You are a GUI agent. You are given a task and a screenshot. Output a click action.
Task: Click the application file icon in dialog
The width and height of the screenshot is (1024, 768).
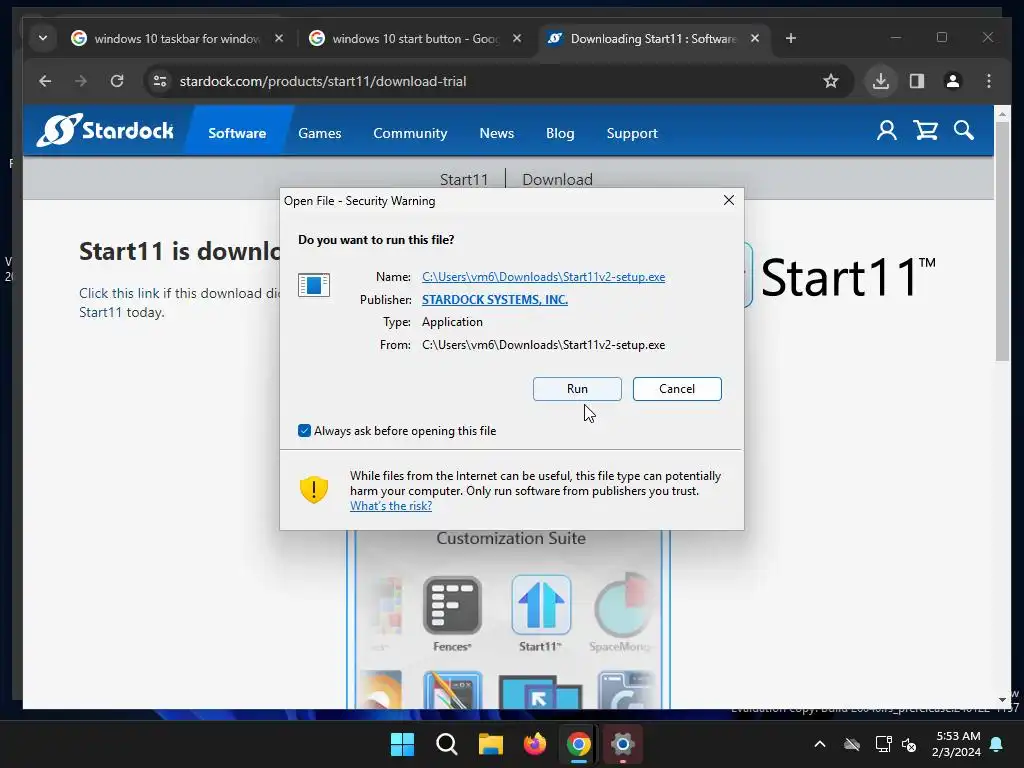(x=313, y=285)
